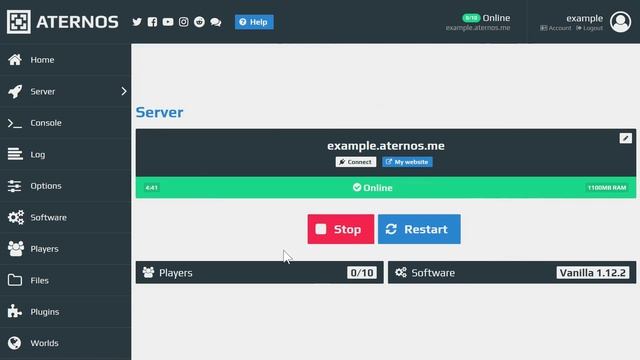Open the forum chat bubbles icon

click(x=216, y=22)
